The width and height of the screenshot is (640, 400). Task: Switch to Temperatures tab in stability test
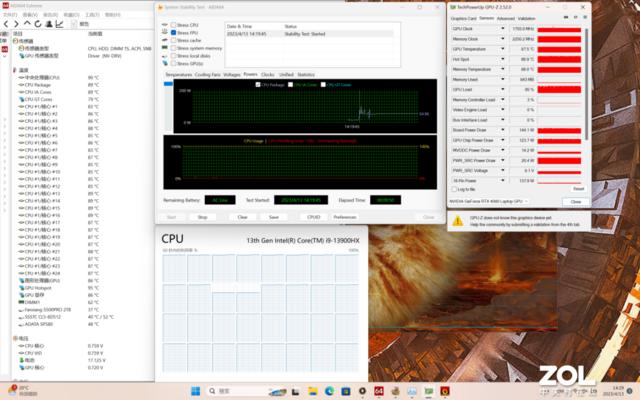point(178,75)
